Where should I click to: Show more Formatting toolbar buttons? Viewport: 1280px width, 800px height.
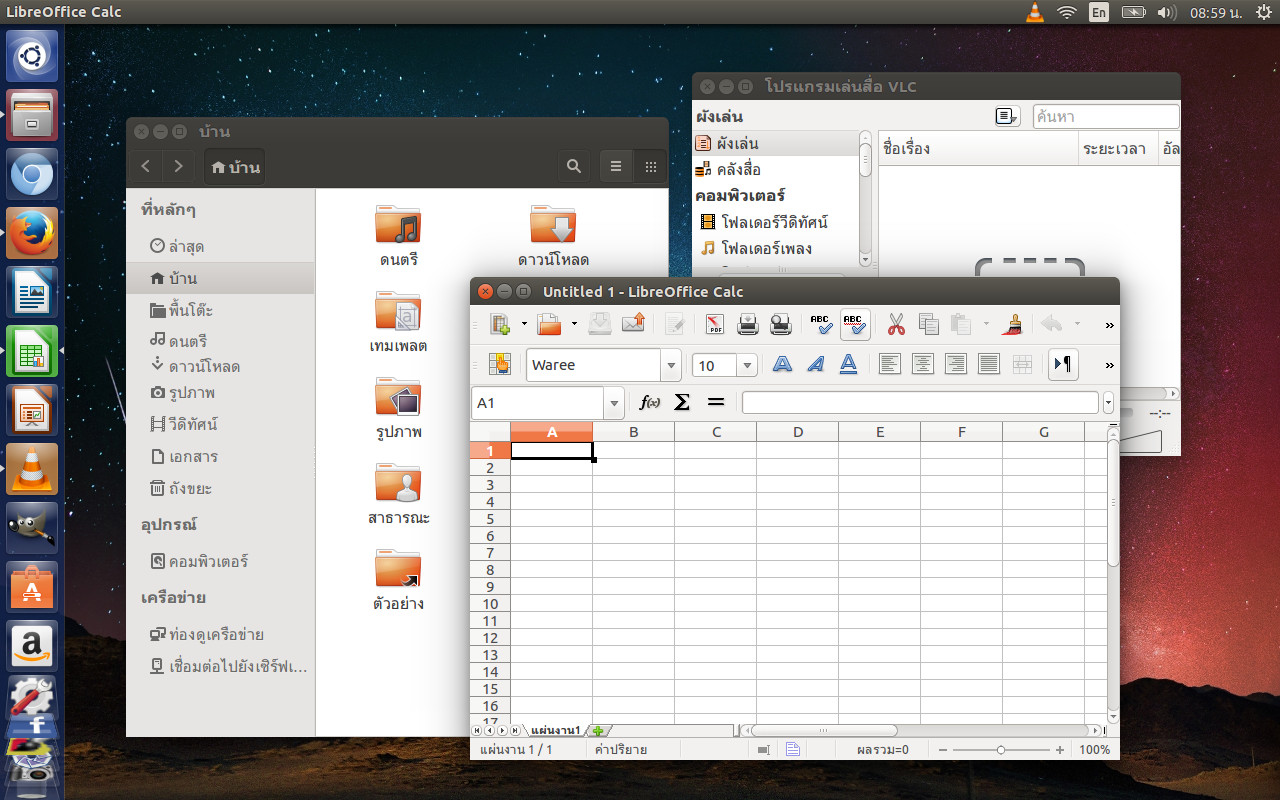coord(1109,365)
